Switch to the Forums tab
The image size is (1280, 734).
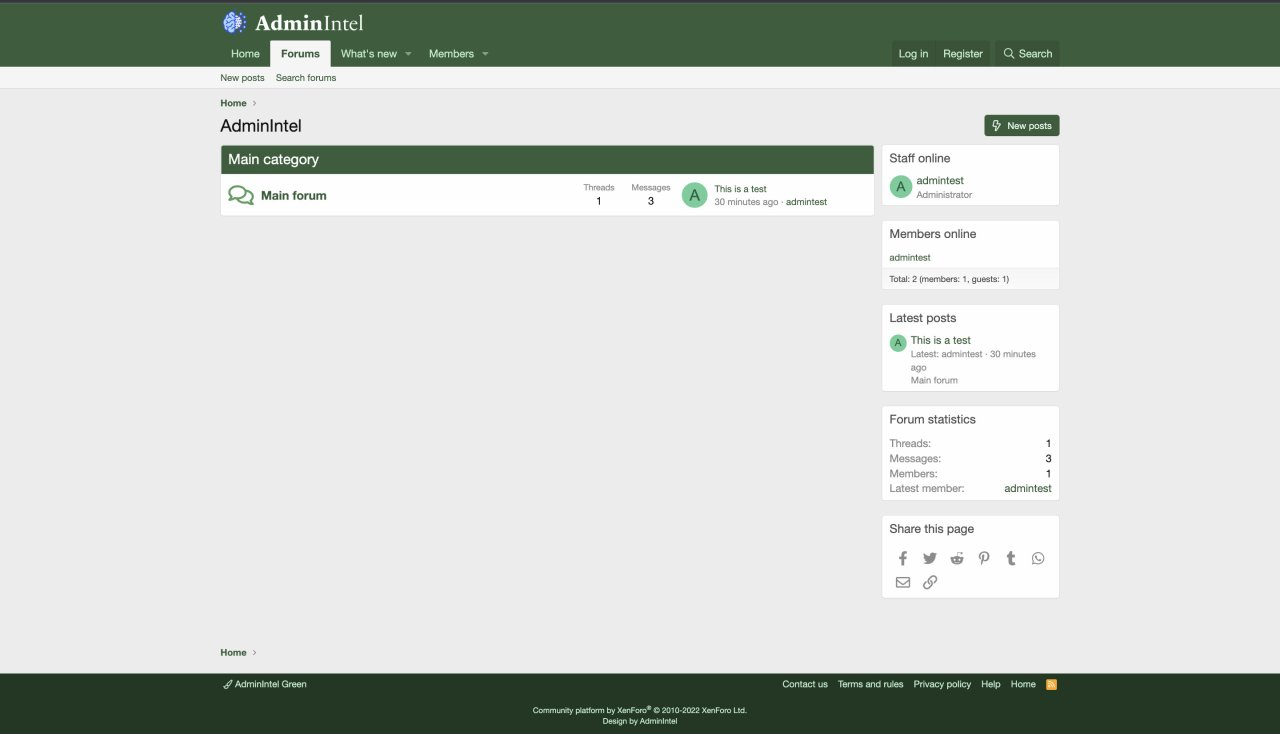(300, 54)
